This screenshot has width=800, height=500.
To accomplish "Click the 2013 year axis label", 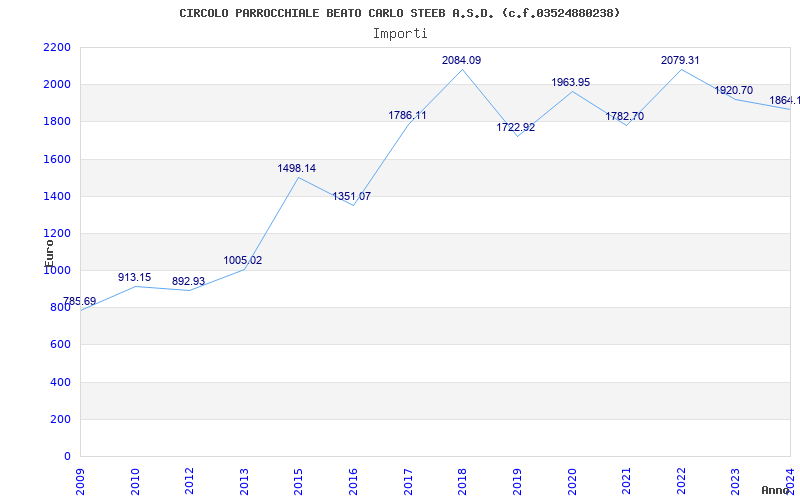I will 244,481.
